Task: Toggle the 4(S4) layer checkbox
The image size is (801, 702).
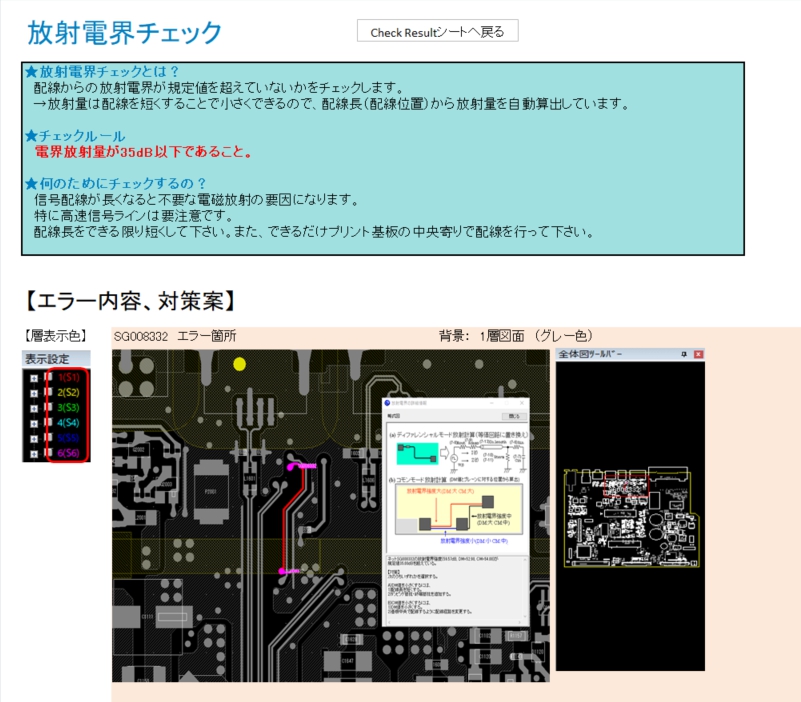Action: point(48,423)
